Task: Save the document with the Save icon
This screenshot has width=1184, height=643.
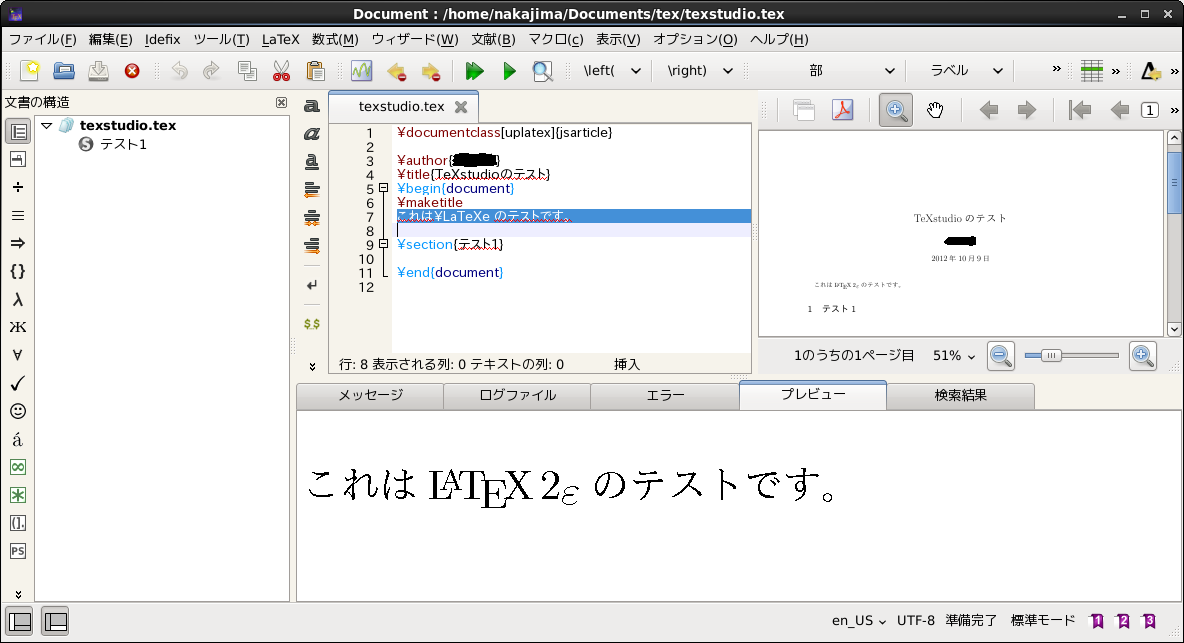Action: coord(98,70)
